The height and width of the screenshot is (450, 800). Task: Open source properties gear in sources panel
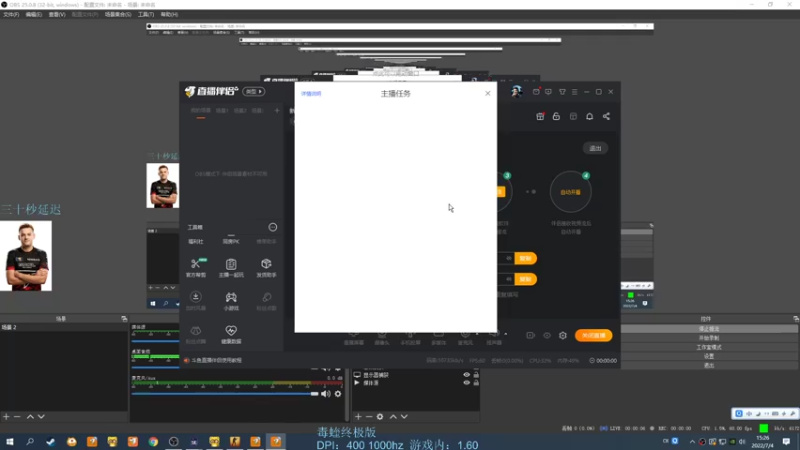coord(380,416)
